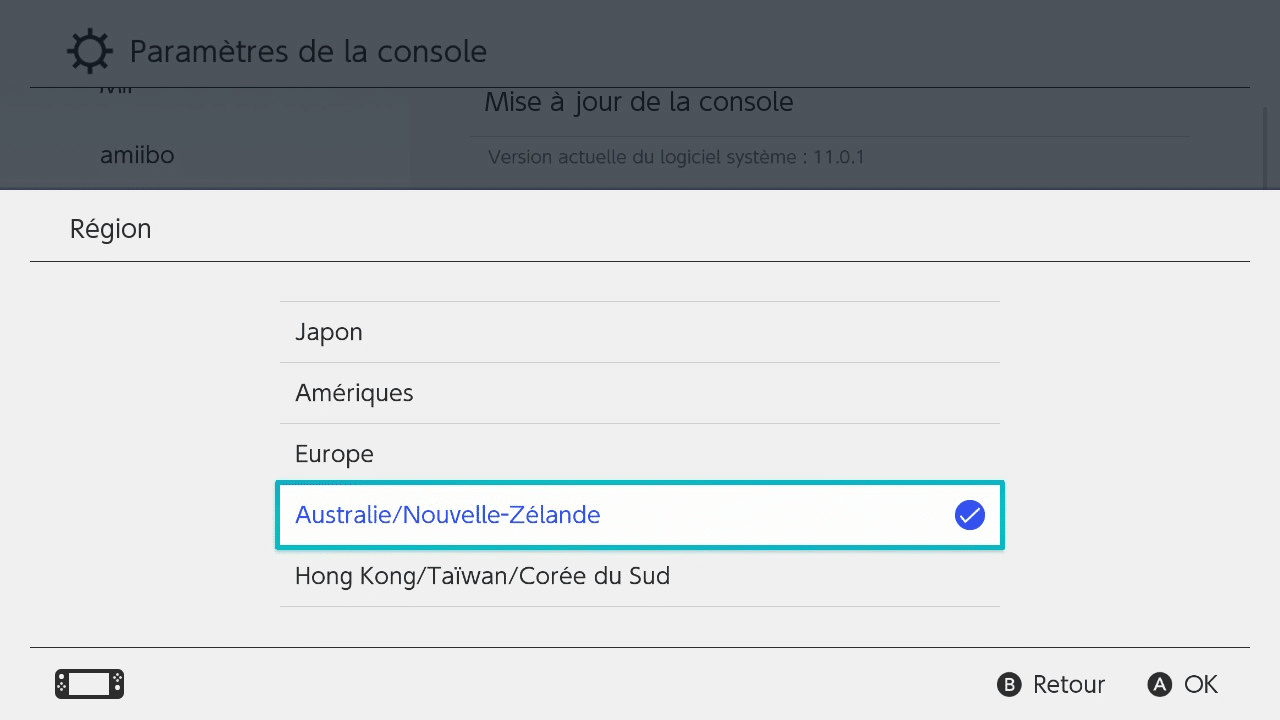Screen dimensions: 1280x720
Task: Click the gear icon beside Paramètres de la console
Action: 90,51
